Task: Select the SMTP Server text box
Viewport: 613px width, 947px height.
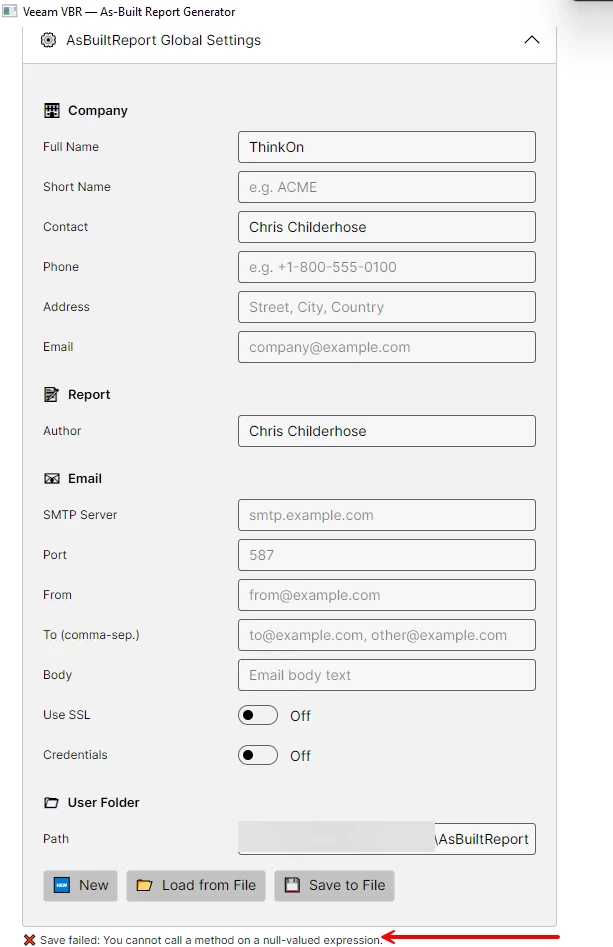Action: click(x=386, y=515)
